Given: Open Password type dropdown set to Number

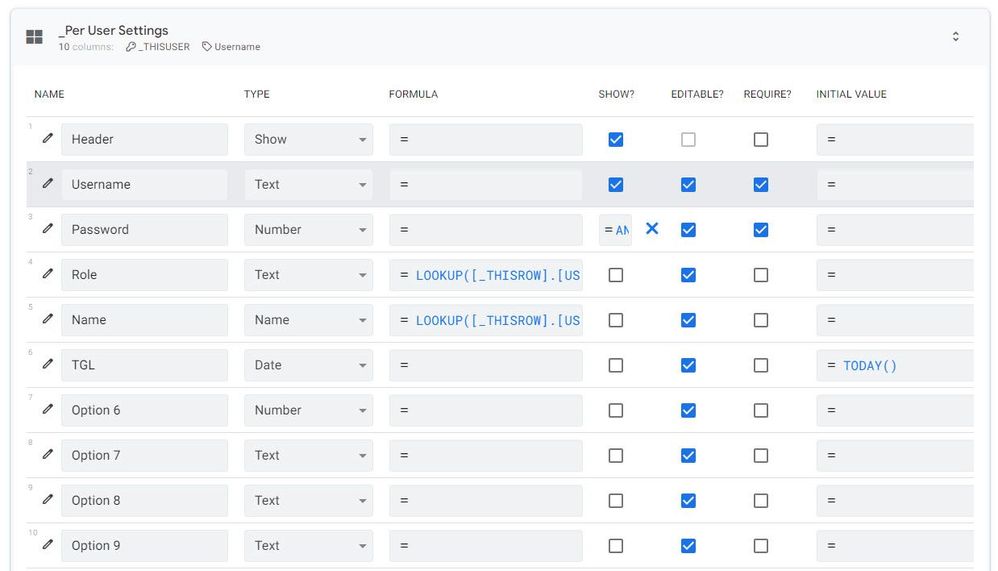Looking at the screenshot, I should 309,230.
